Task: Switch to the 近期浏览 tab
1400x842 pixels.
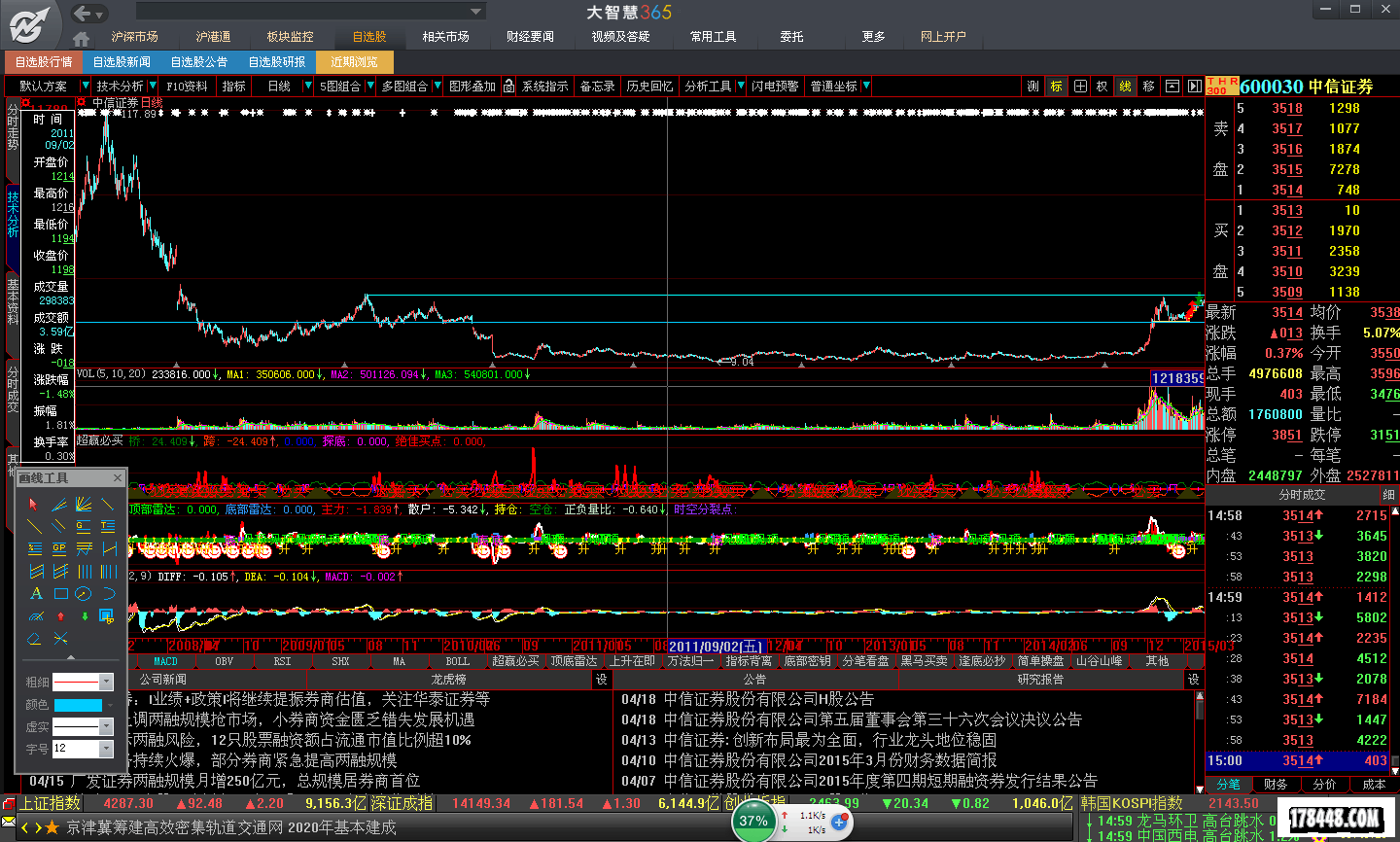Action: coord(354,62)
